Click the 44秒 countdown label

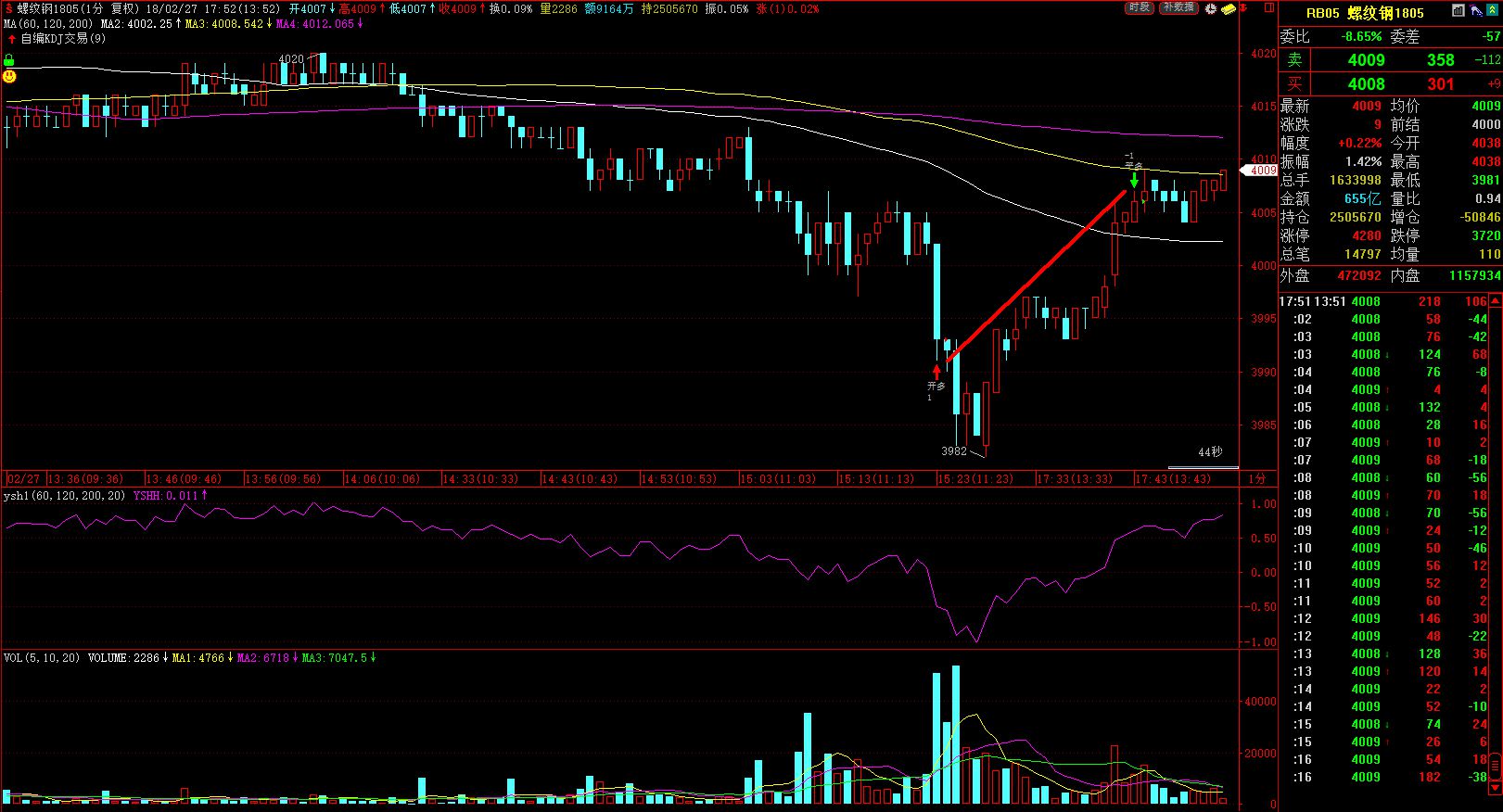(1210, 452)
